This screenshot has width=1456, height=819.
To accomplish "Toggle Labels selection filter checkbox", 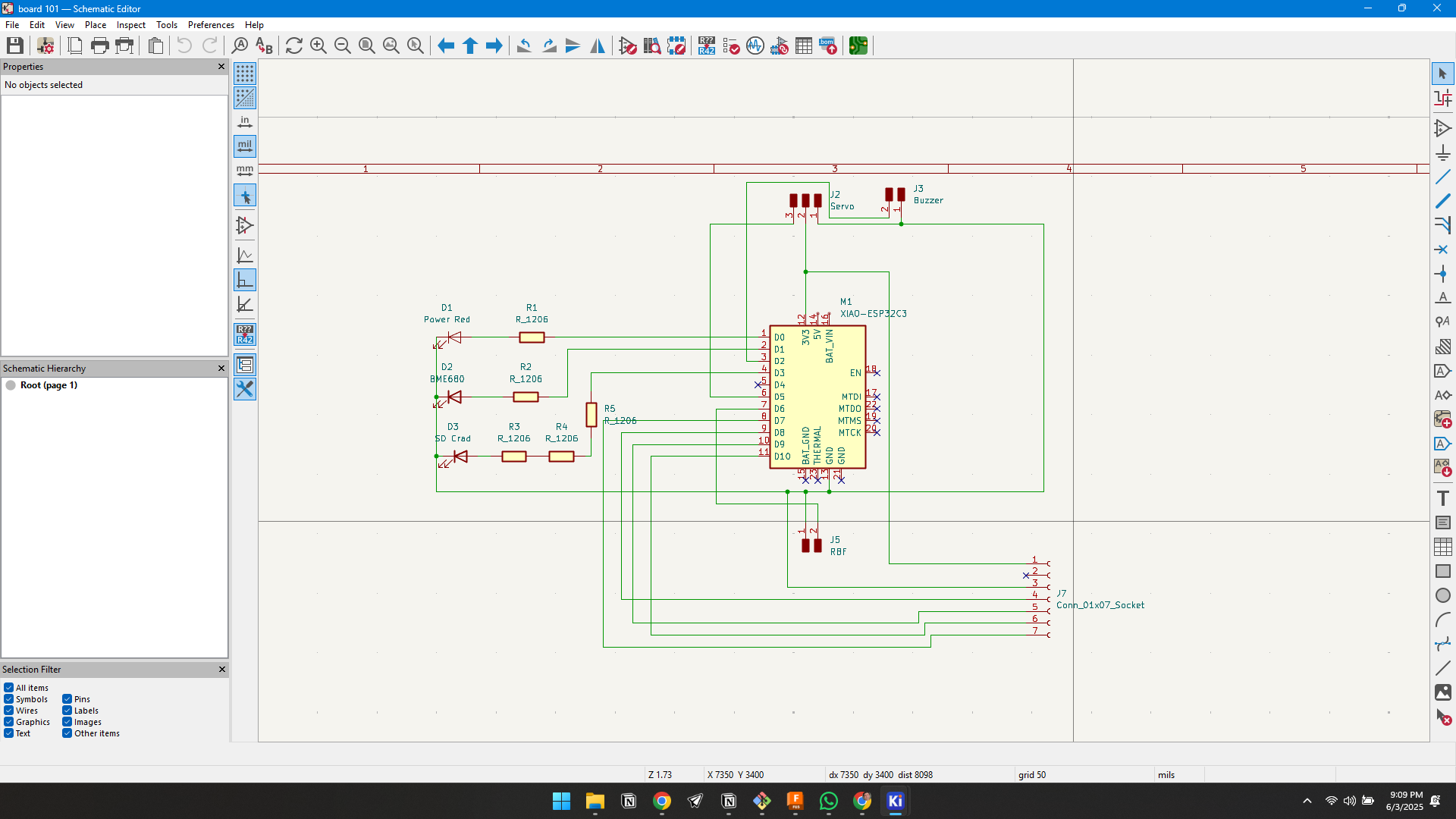I will tap(67, 711).
